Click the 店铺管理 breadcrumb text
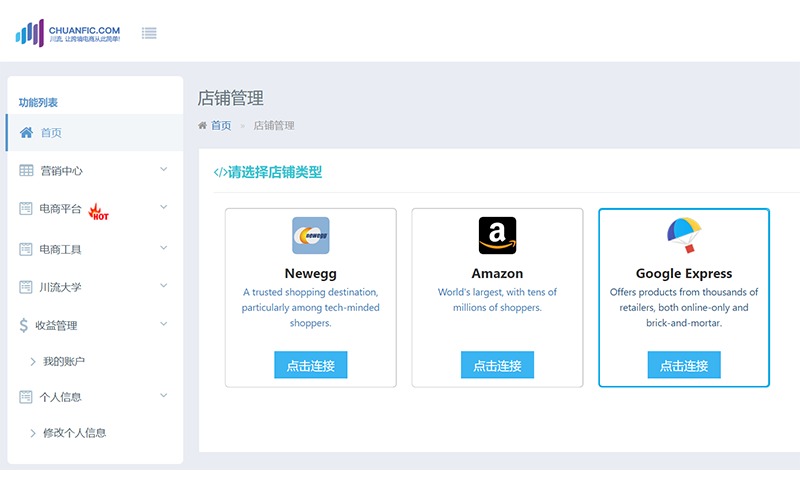The width and height of the screenshot is (800, 480). (x=274, y=125)
